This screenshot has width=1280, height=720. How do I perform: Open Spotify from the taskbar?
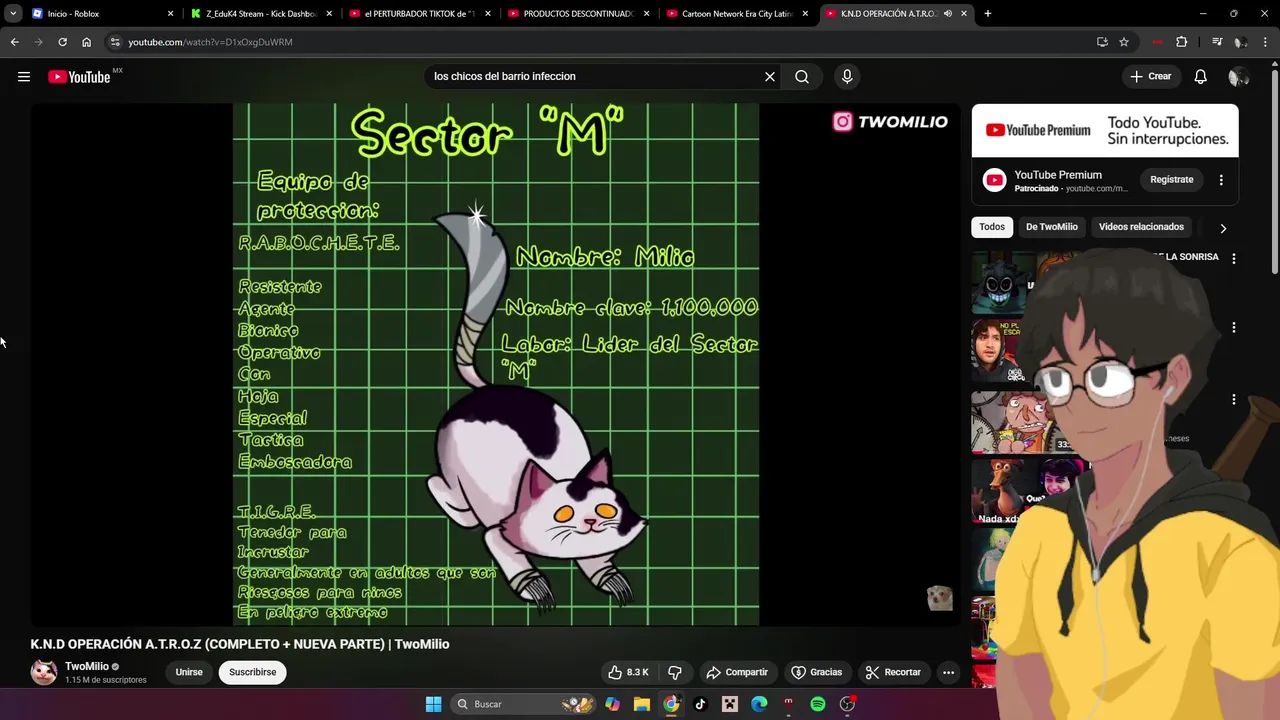(x=818, y=704)
